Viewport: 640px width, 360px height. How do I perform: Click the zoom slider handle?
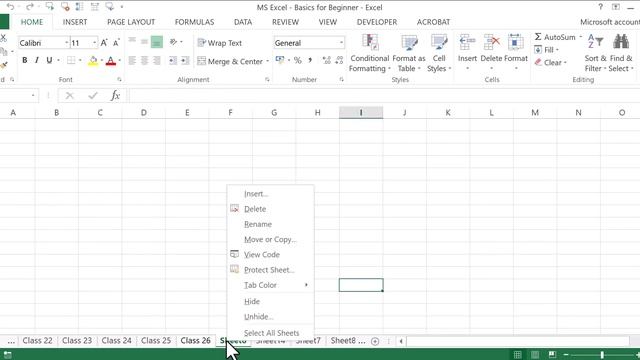point(602,355)
